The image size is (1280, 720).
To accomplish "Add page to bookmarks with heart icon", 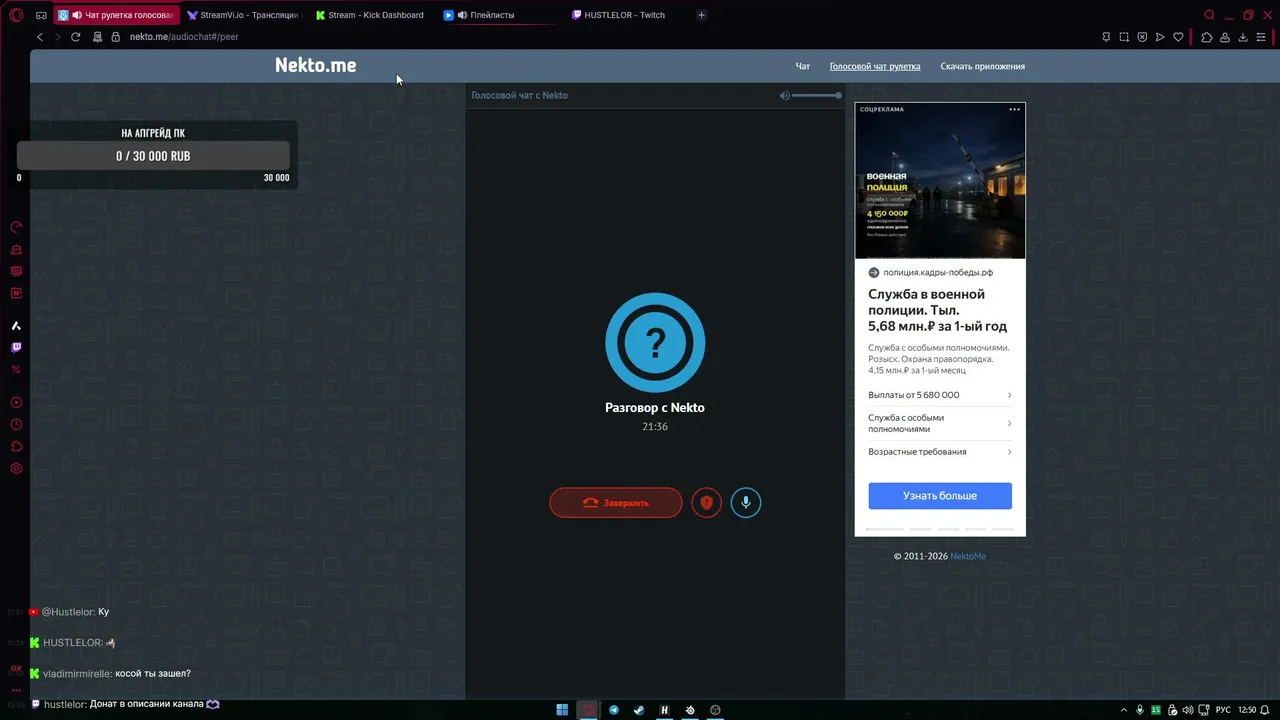I will (x=1178, y=37).
